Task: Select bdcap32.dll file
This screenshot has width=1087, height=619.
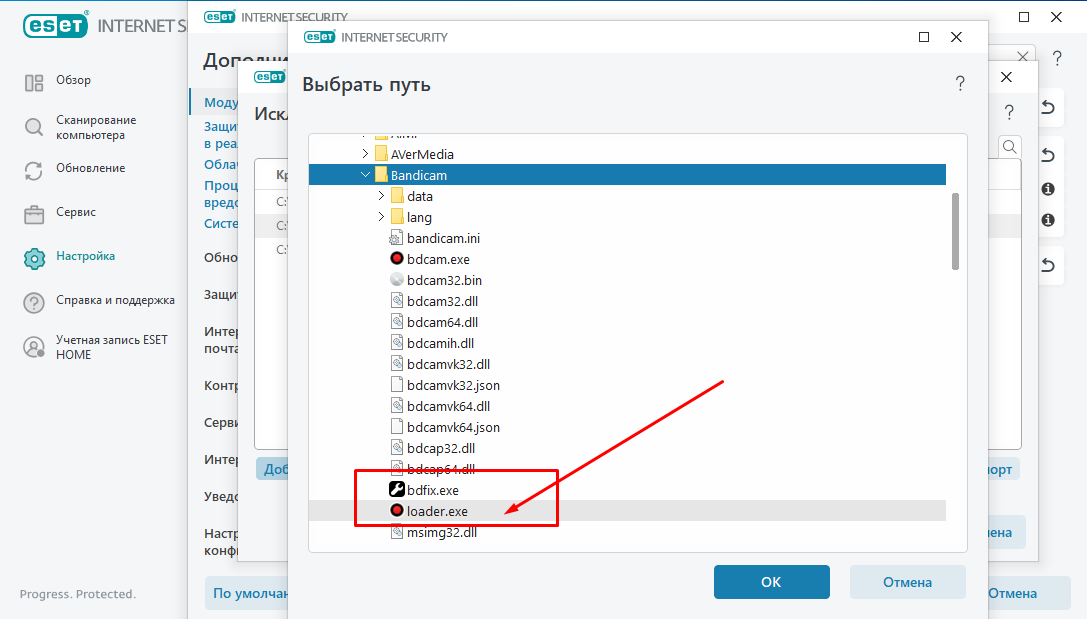Action: [x=441, y=448]
